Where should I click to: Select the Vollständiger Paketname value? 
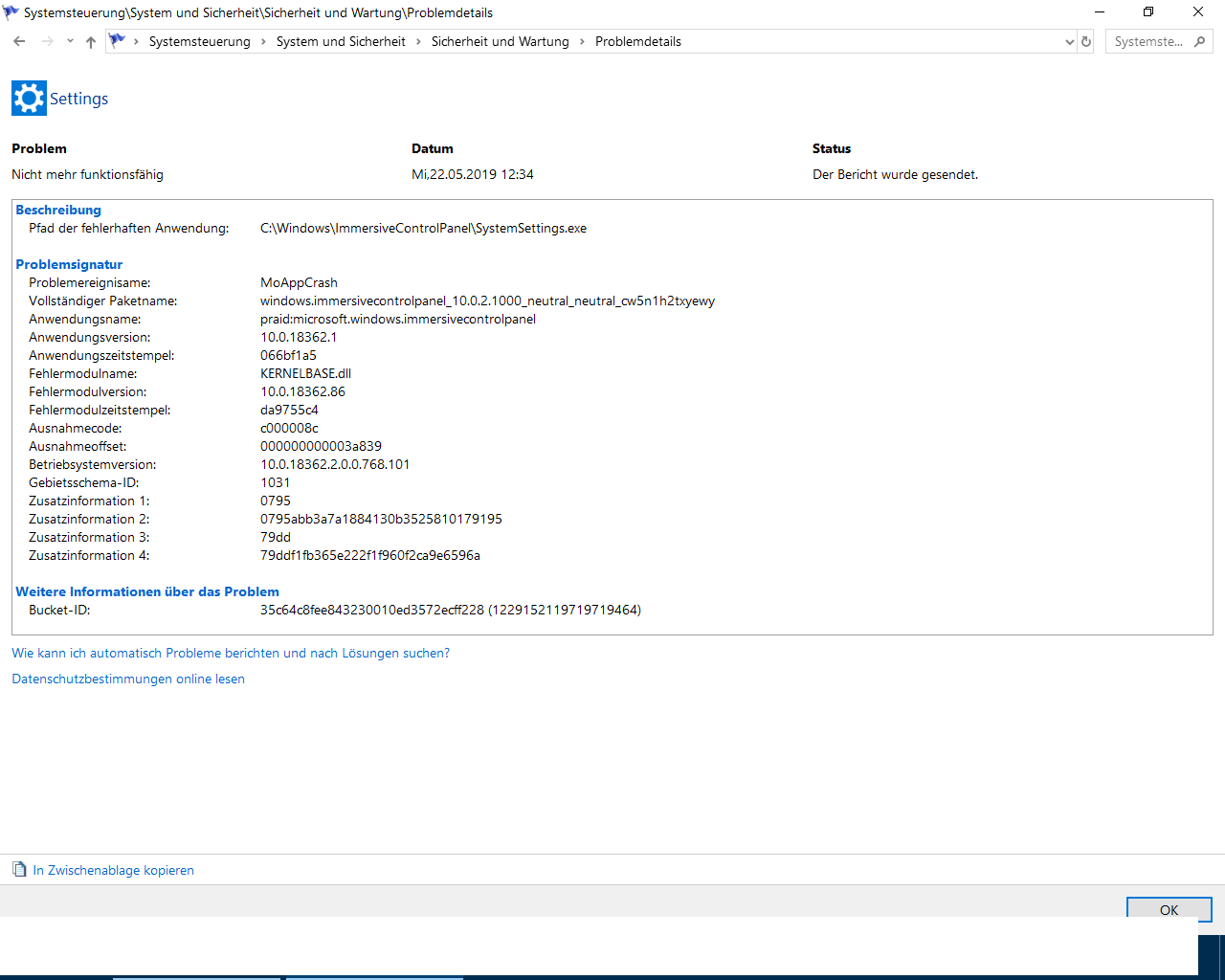(487, 301)
